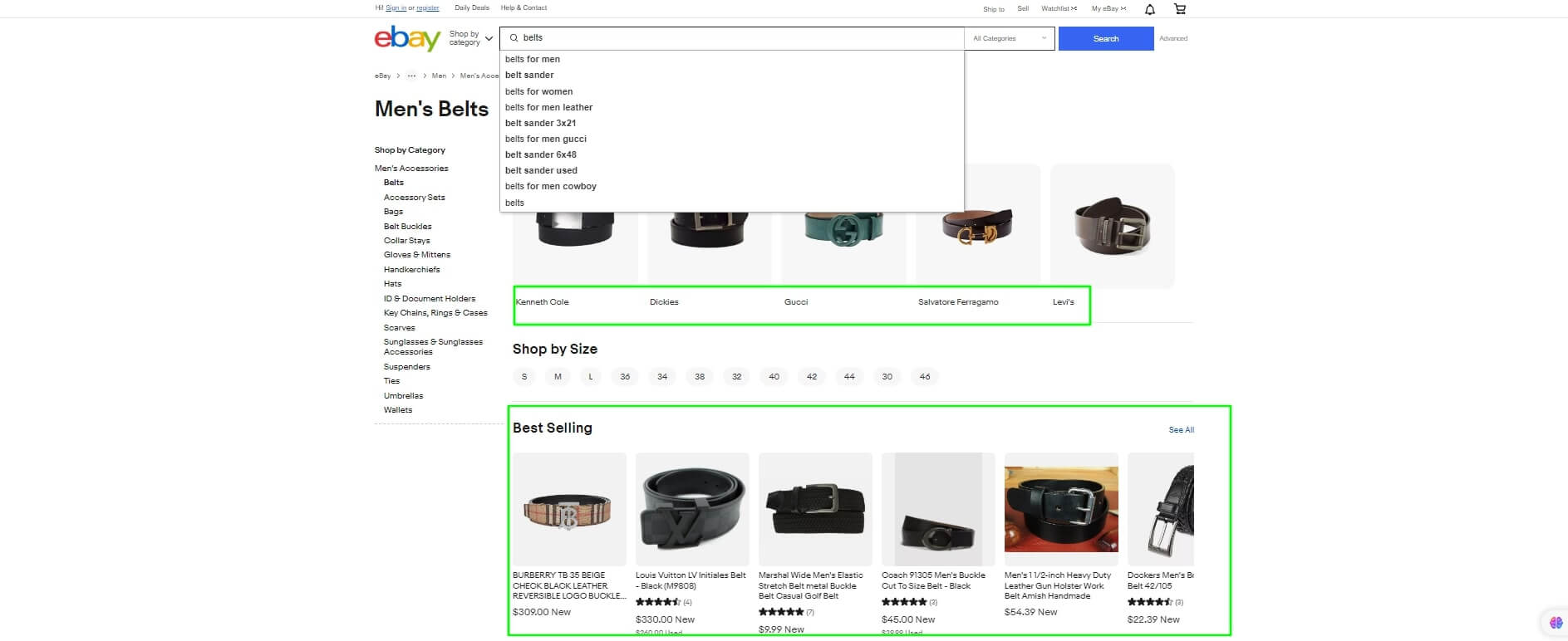Select suggestion 'belts for men leather'
Screen dimensions: 1568x641
coord(731,107)
